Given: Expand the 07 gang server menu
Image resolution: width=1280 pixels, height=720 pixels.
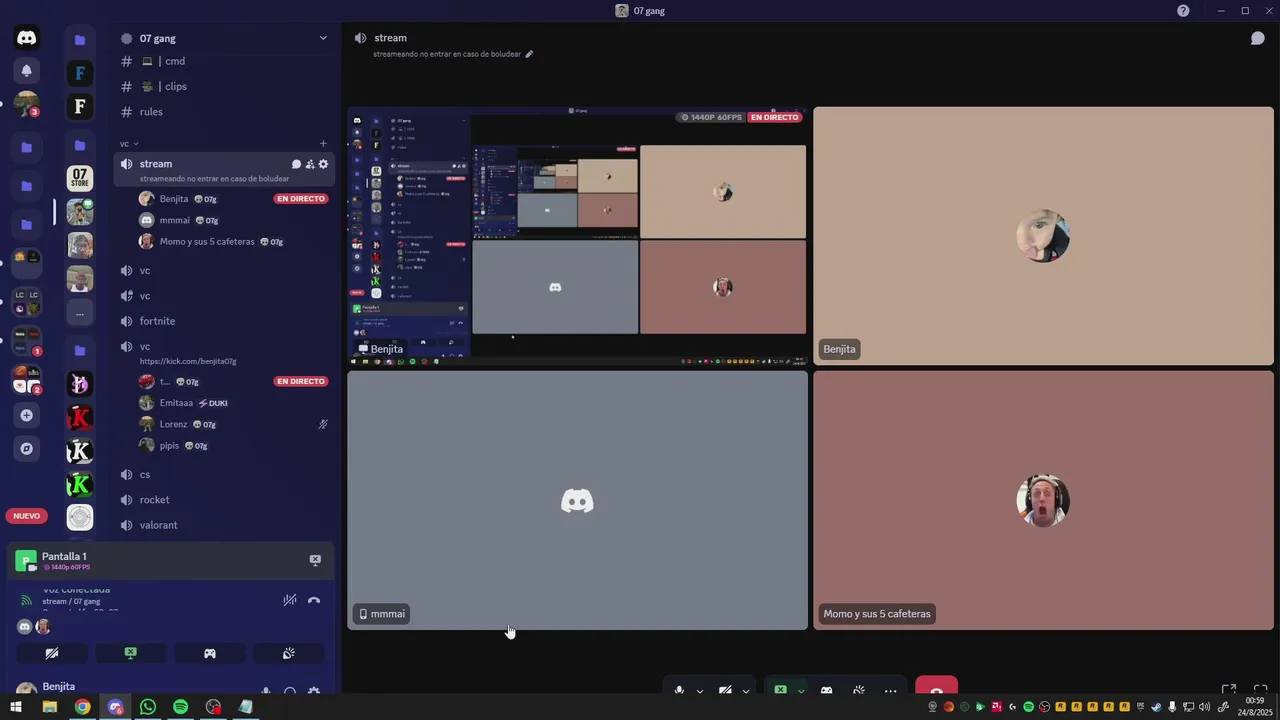Looking at the screenshot, I should pyautogui.click(x=323, y=38).
